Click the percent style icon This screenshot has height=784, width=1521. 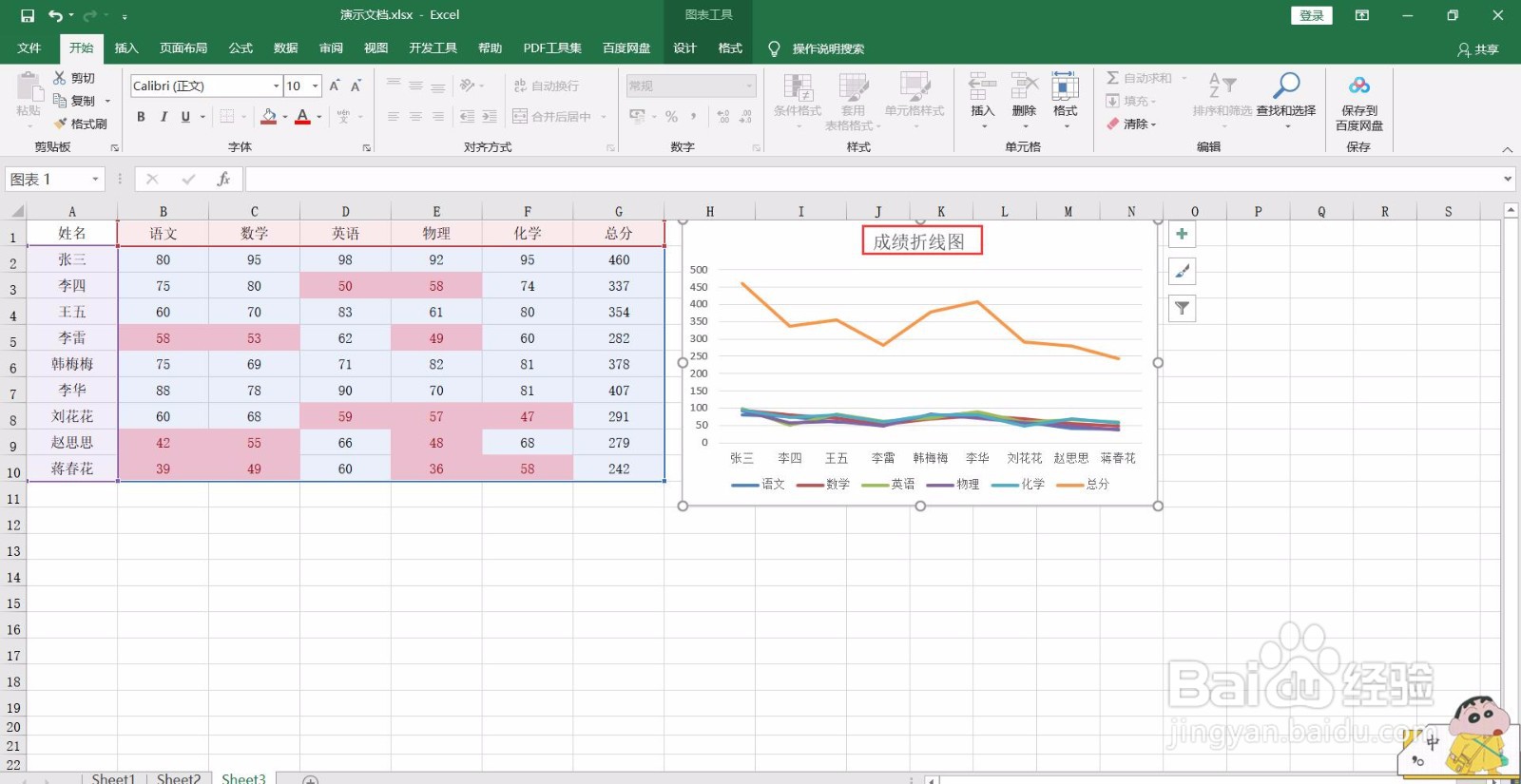click(672, 116)
